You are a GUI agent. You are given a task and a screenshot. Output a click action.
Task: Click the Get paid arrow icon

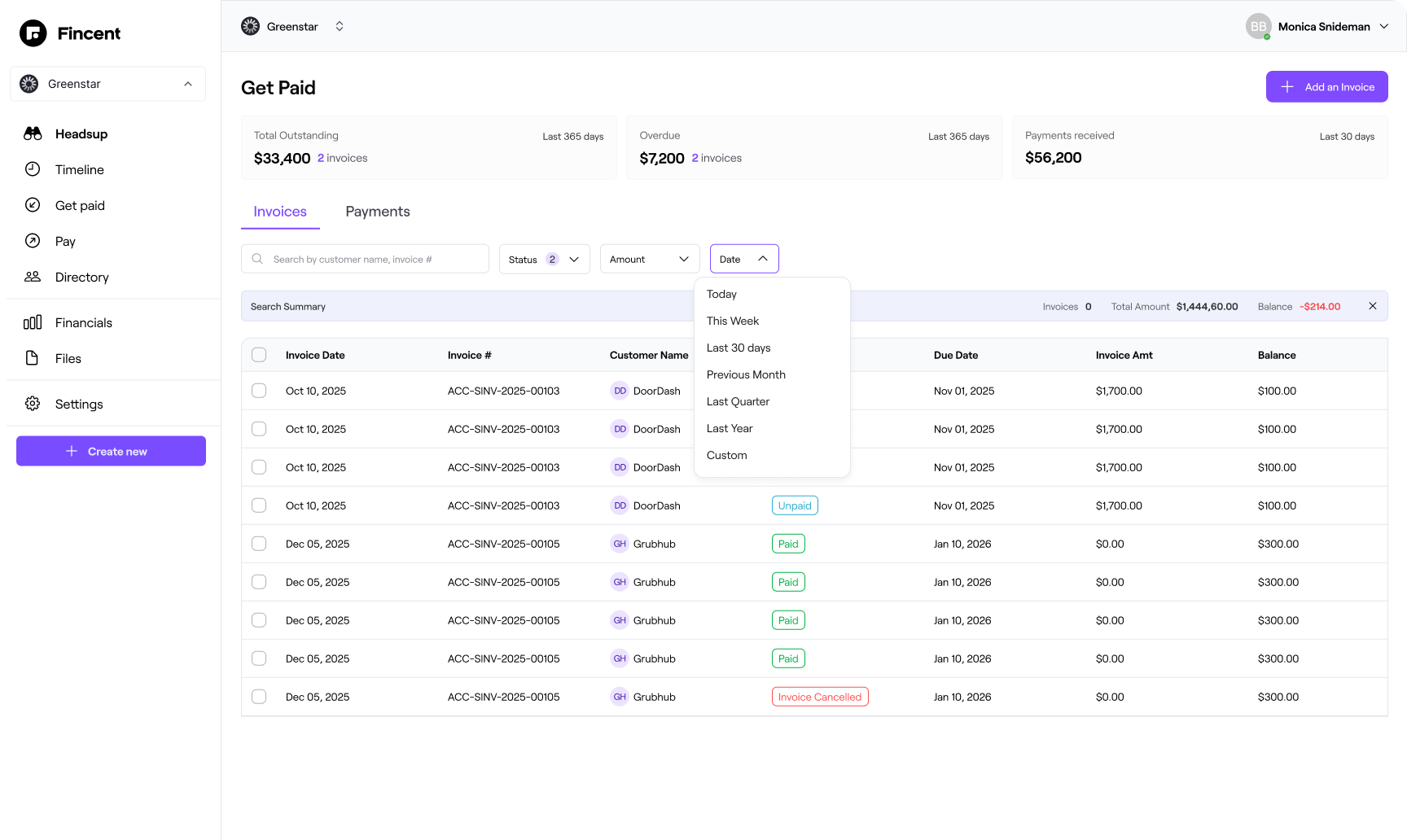click(33, 205)
